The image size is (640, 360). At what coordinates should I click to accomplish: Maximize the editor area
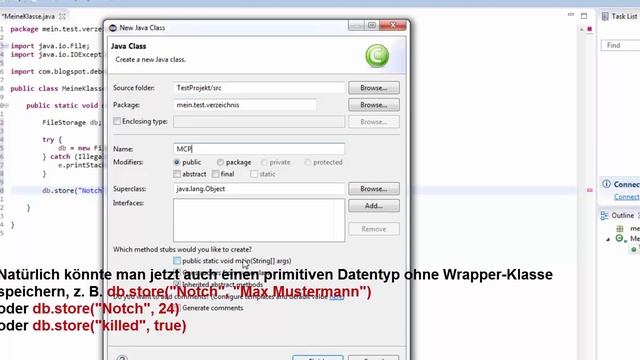584,16
